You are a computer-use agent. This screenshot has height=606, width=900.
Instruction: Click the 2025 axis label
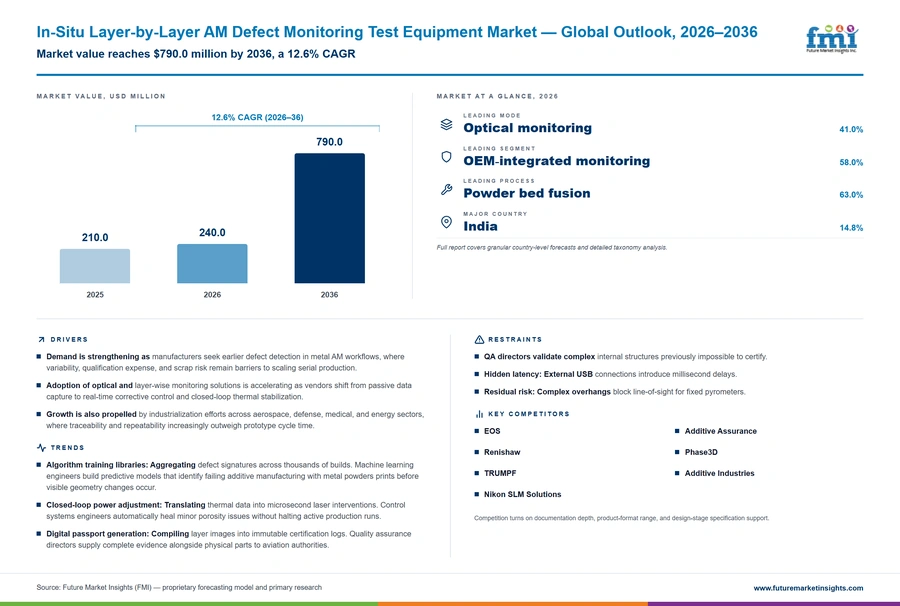[x=95, y=294]
